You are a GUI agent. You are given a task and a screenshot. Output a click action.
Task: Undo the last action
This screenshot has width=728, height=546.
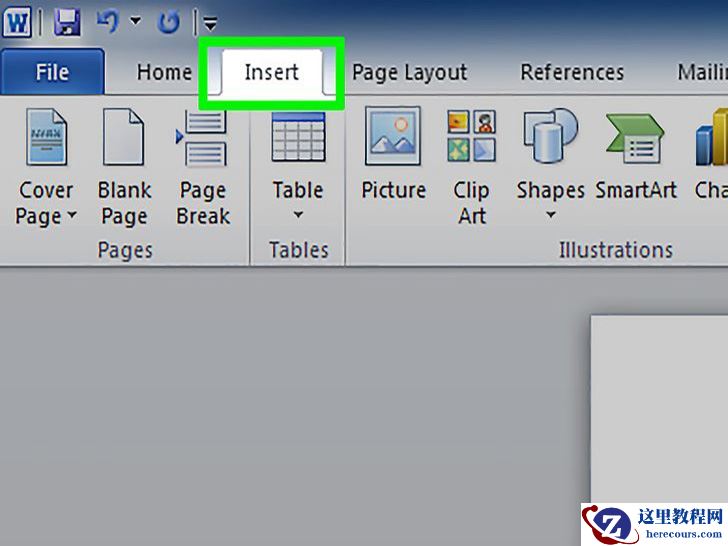[x=108, y=21]
